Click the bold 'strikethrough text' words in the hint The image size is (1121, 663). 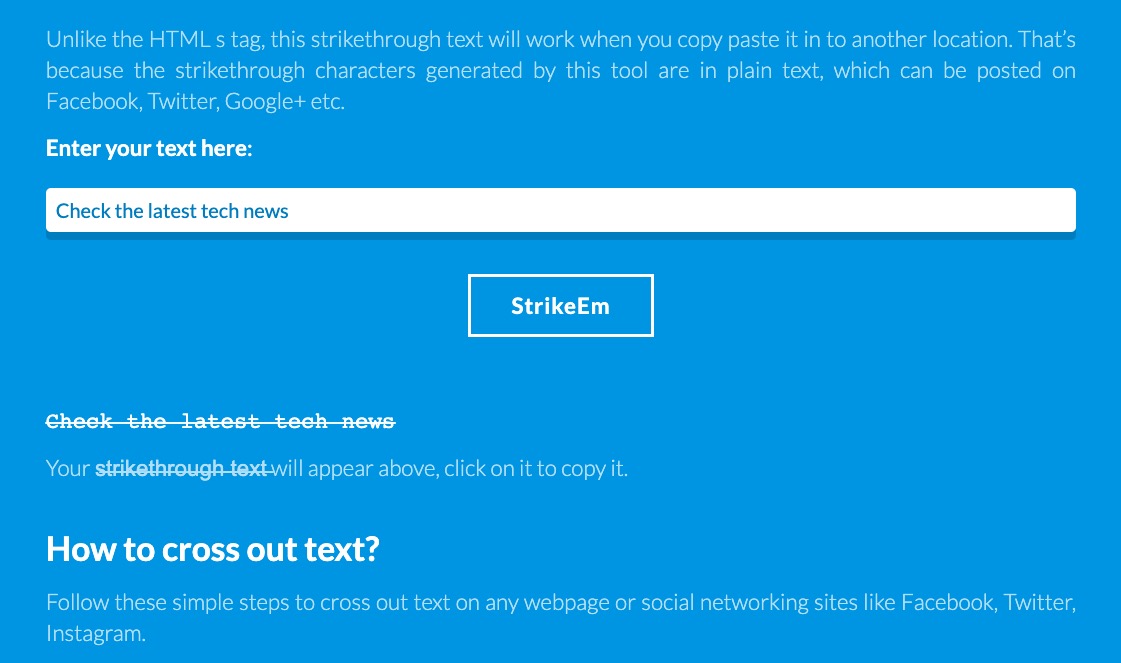tap(182, 468)
